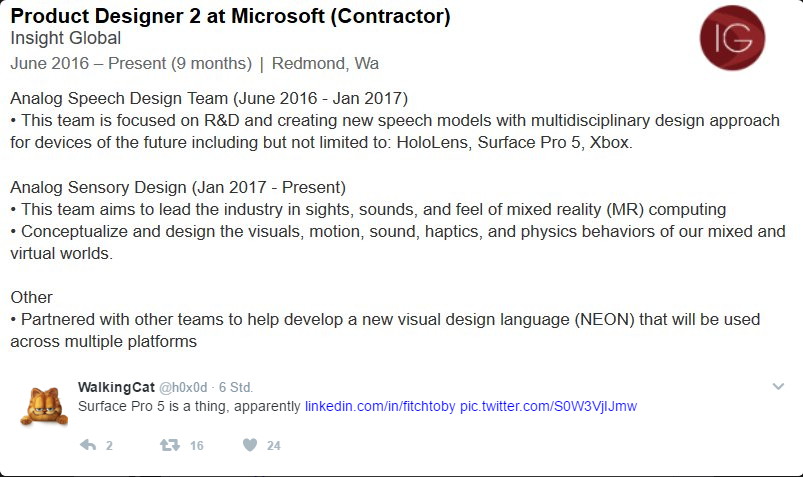Screen dimensions: 803x477
Task: Click the Insight Global company name
Action: coord(66,38)
